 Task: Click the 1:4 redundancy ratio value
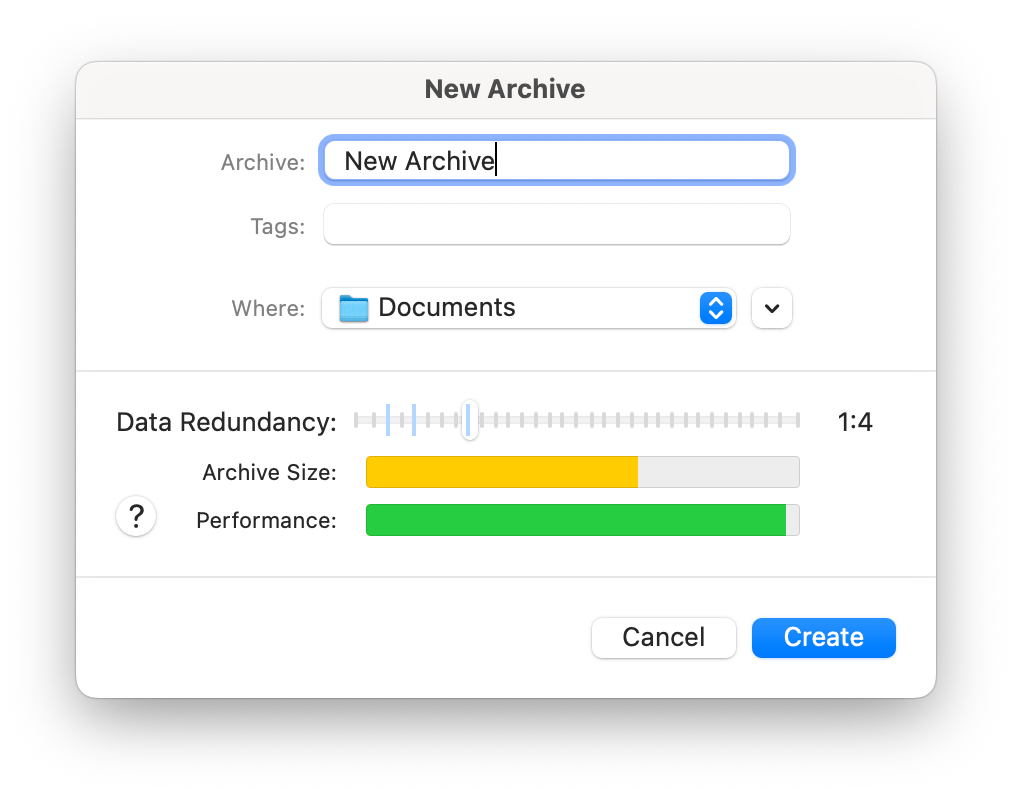tap(855, 422)
